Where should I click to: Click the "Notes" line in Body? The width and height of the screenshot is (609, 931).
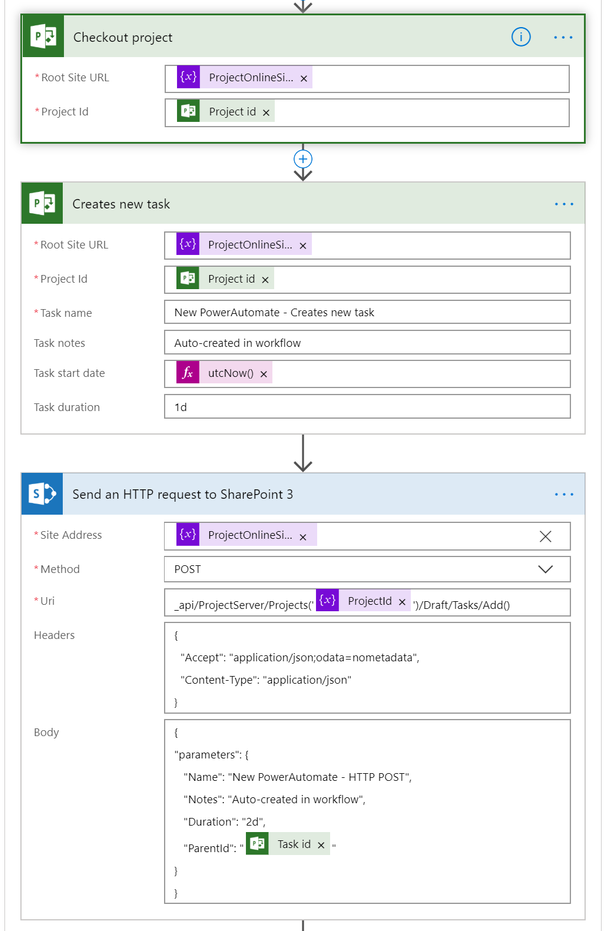click(274, 799)
